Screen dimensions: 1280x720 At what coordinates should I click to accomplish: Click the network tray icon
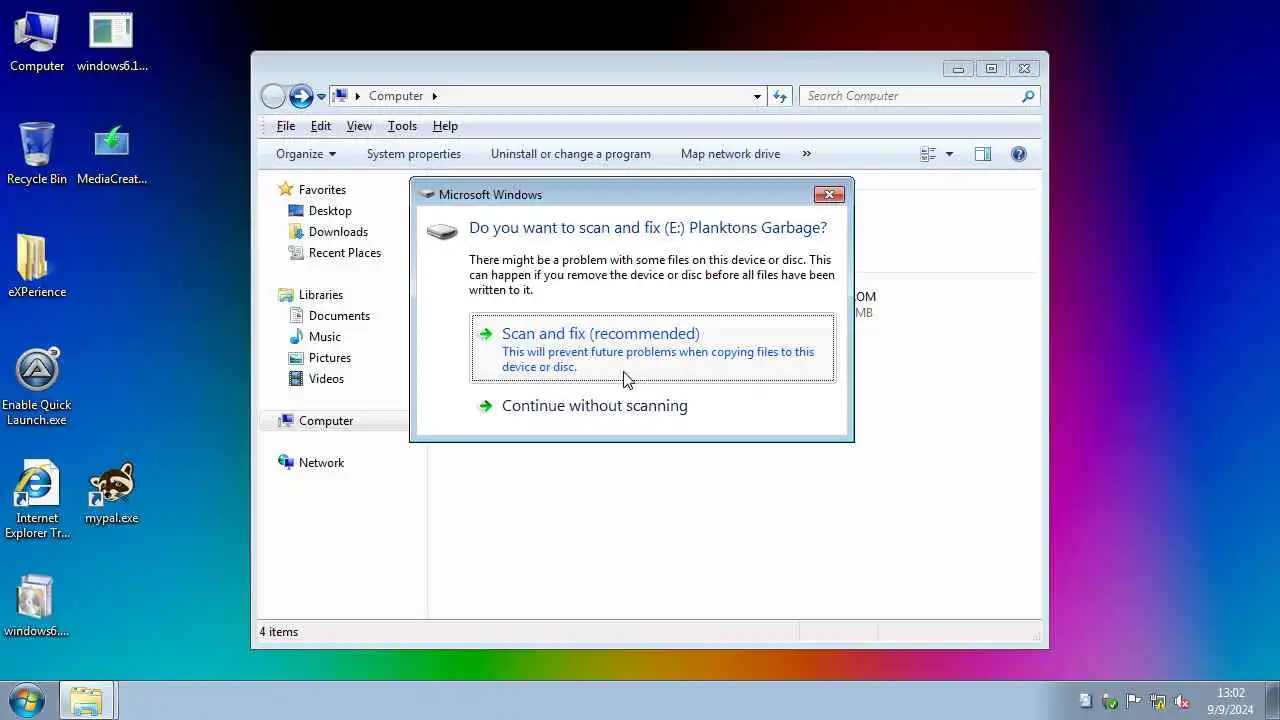coord(1157,701)
